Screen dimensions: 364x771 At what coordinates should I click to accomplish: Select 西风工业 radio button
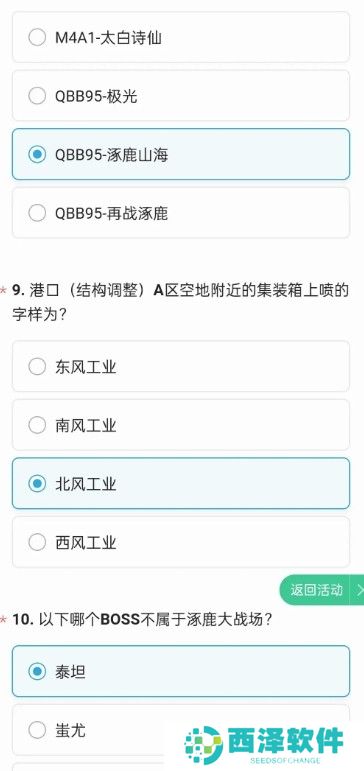click(x=37, y=542)
